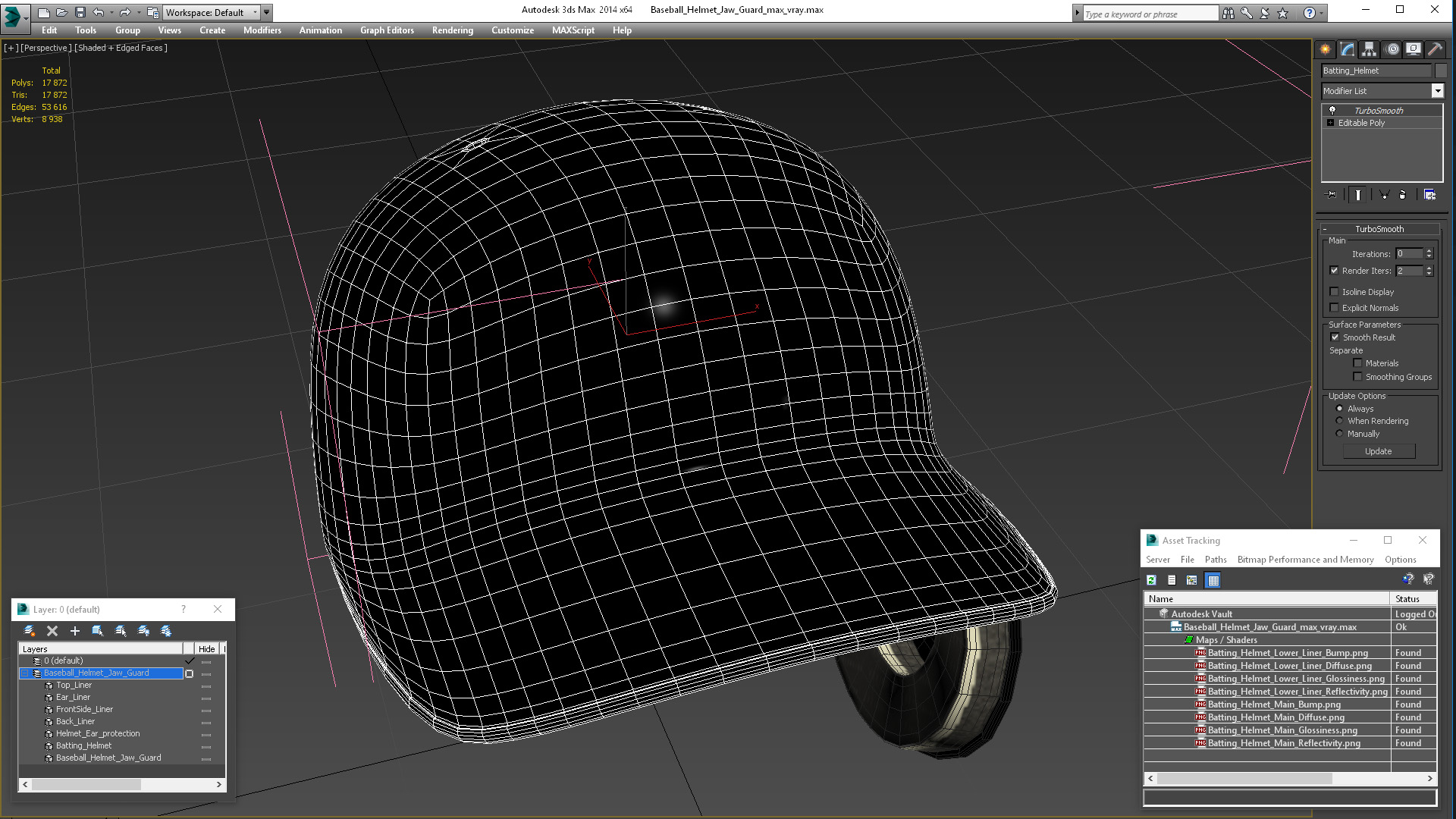
Task: Open the Graph Editors menu
Action: click(x=387, y=30)
